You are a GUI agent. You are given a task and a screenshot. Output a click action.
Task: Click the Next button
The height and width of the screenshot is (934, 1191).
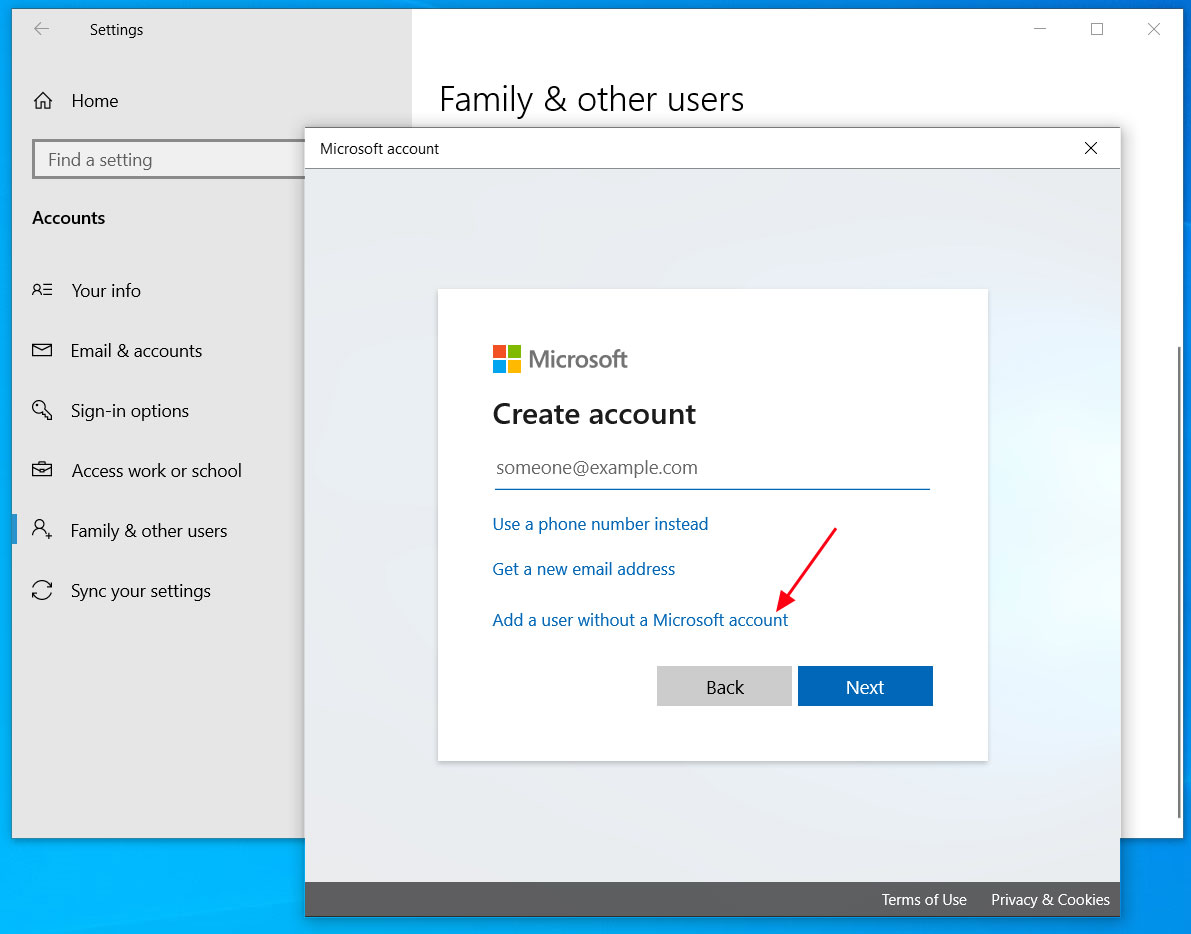[x=865, y=686]
